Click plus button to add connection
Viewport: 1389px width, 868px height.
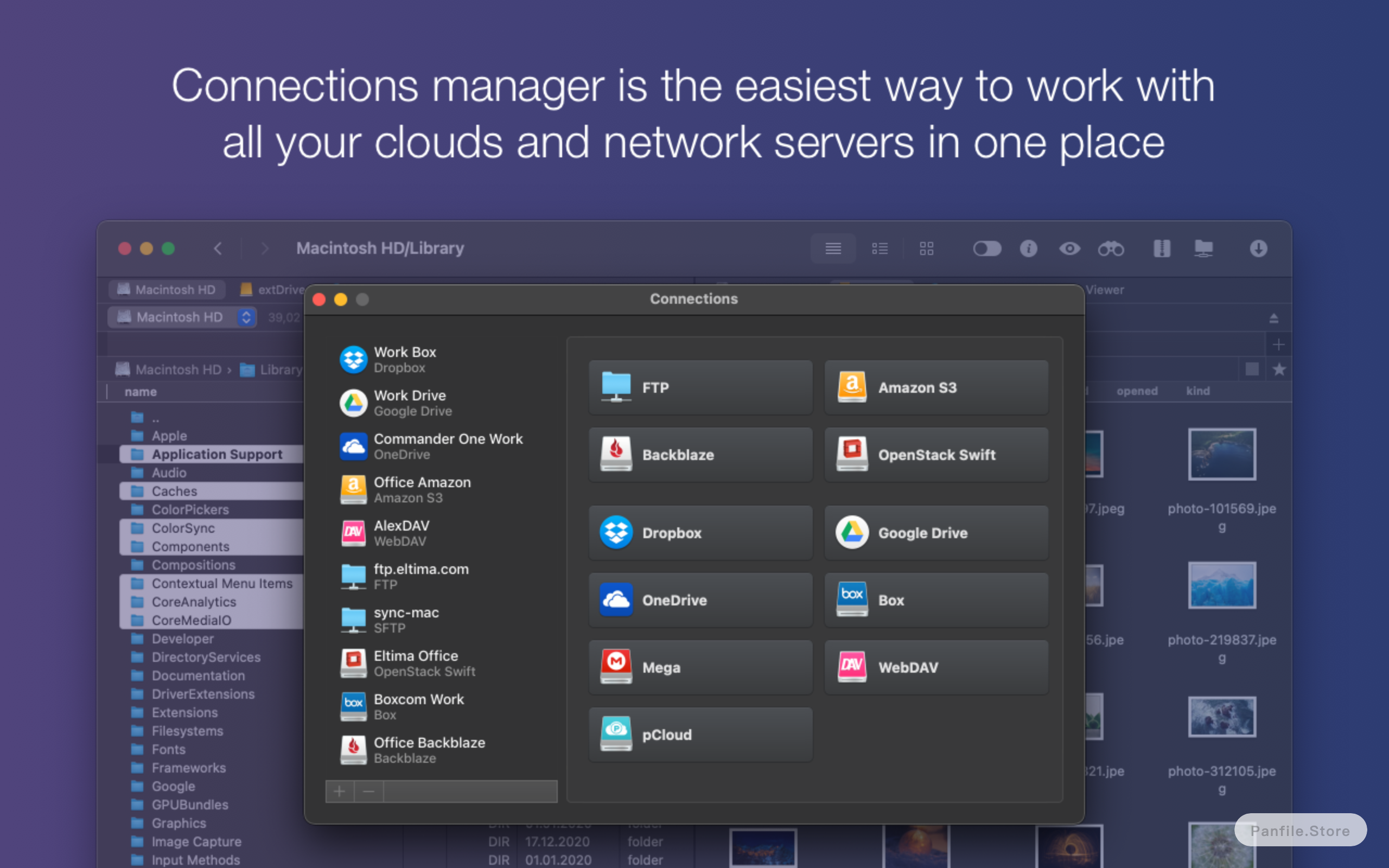[x=340, y=792]
